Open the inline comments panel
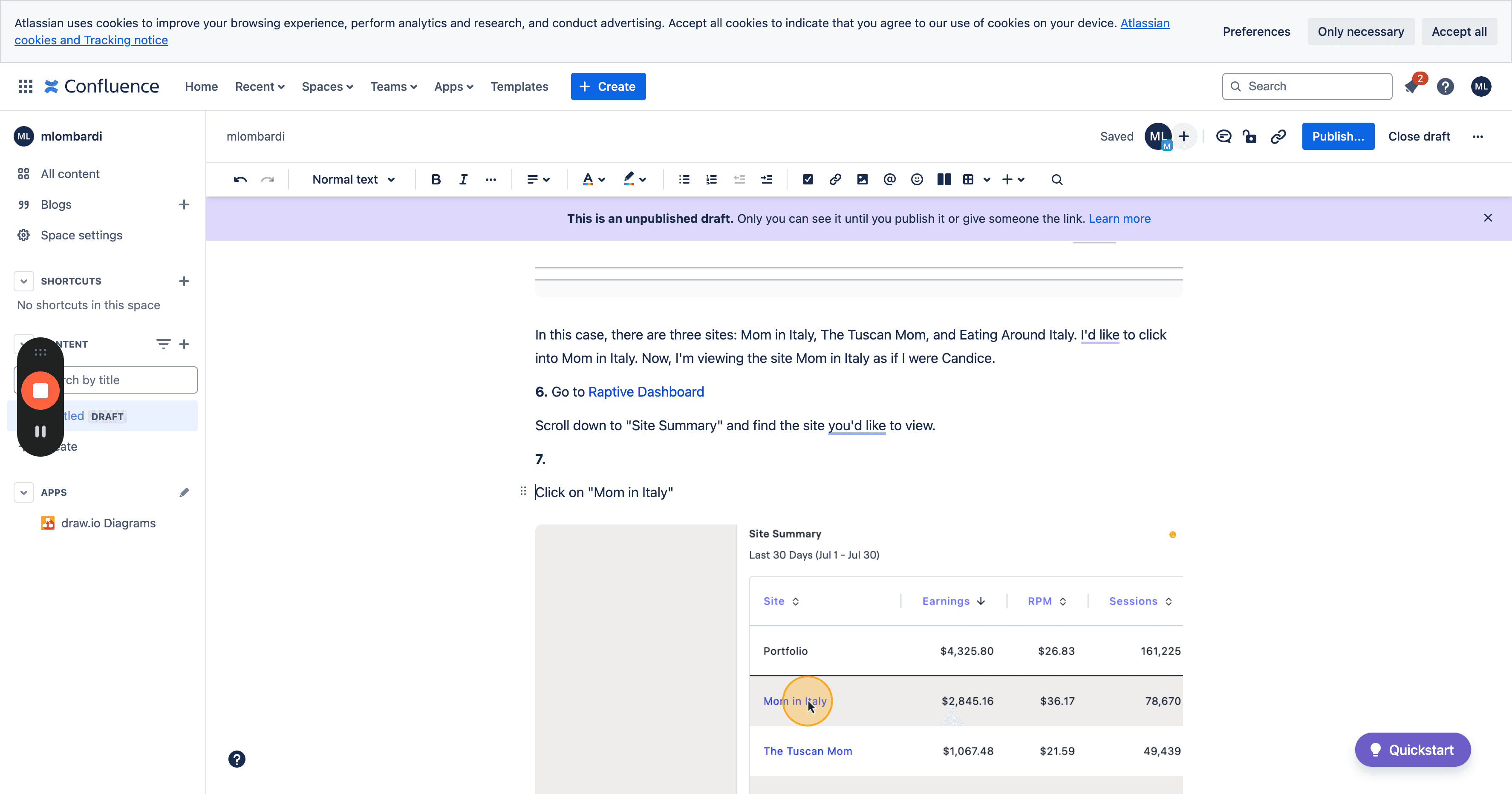Screen dimensions: 1512x794 point(1223,137)
